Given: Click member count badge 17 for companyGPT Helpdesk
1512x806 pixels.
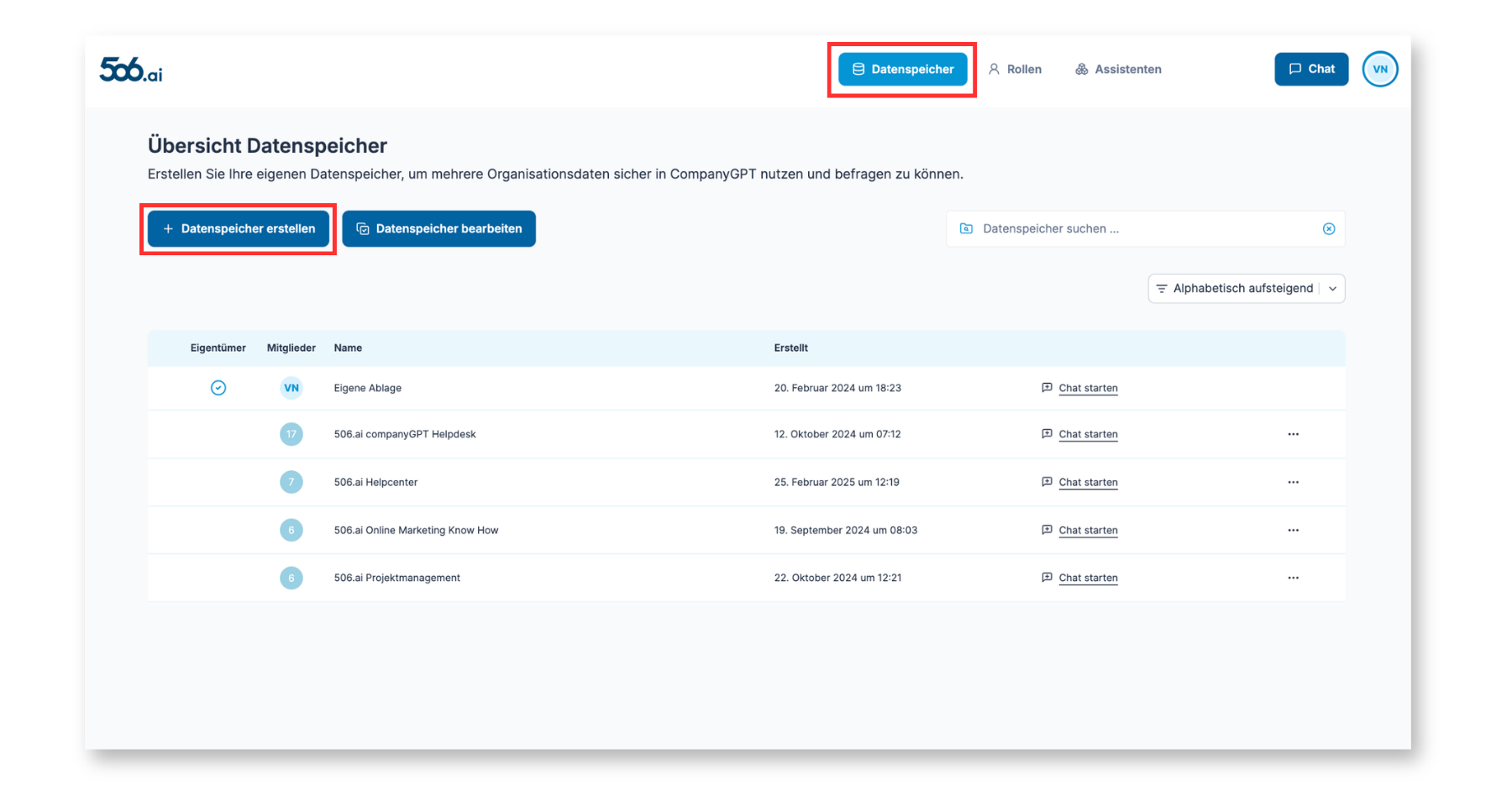Looking at the screenshot, I should tap(291, 434).
